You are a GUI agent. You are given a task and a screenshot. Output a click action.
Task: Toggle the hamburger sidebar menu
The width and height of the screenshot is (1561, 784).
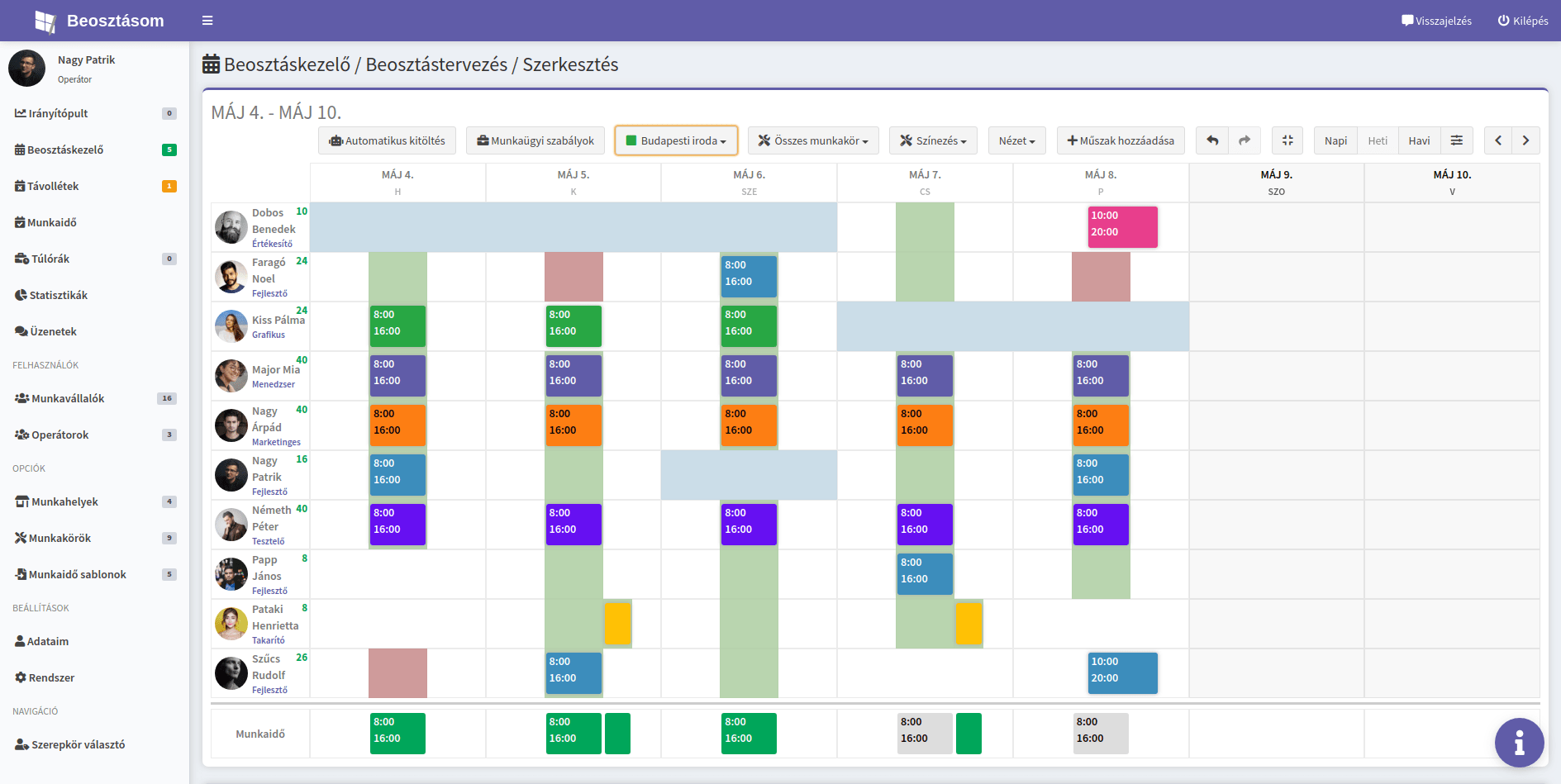pos(207,21)
